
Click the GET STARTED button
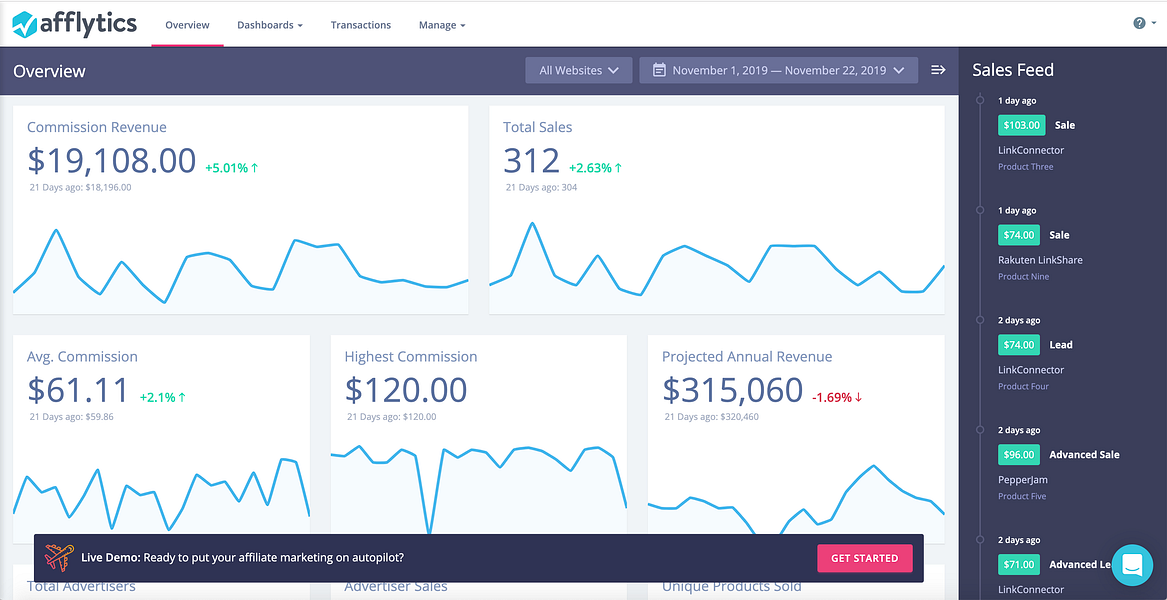(865, 558)
